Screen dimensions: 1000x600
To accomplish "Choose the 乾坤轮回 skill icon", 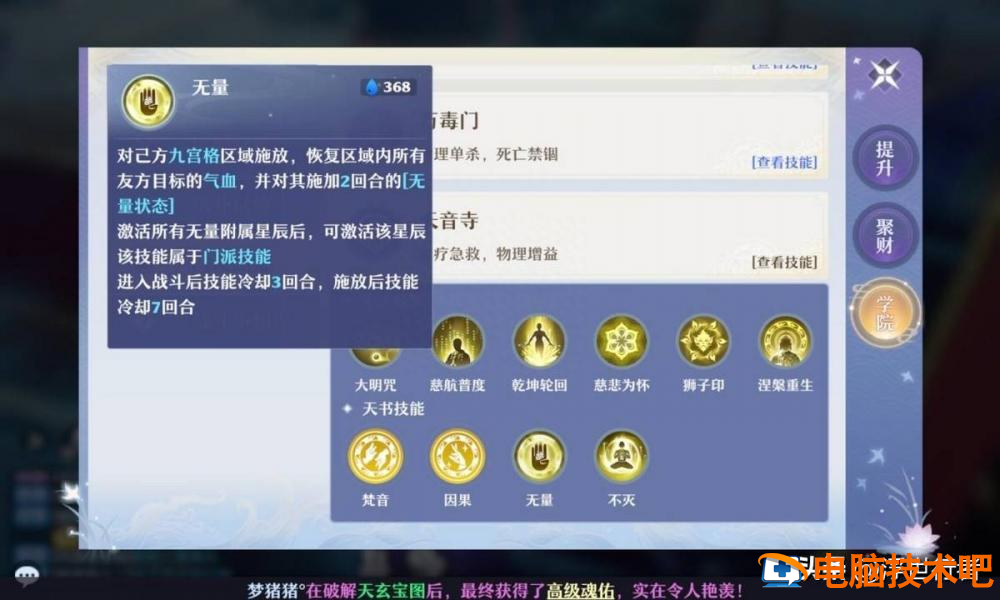I will 540,342.
